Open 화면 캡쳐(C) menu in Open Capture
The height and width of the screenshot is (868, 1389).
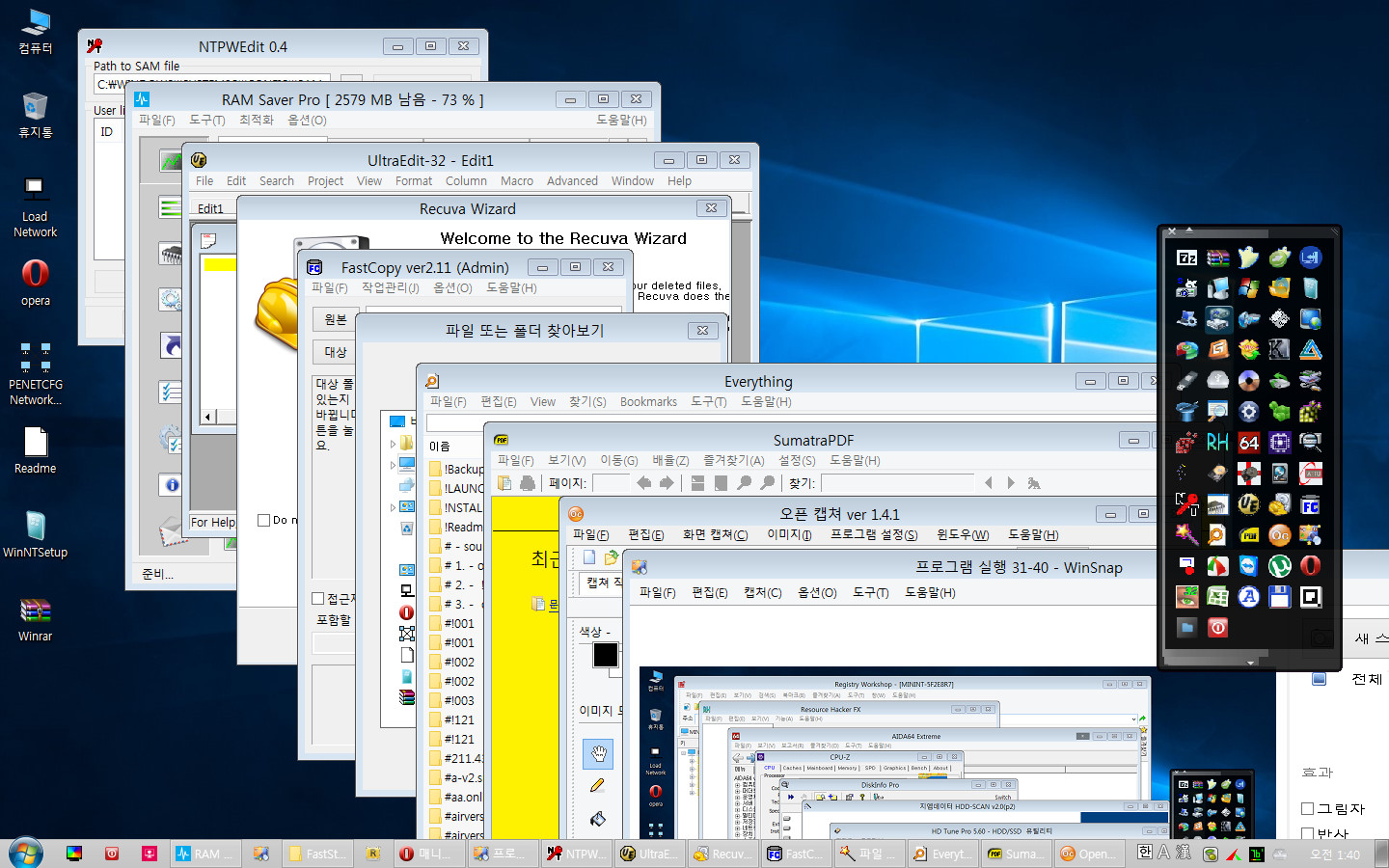715,535
